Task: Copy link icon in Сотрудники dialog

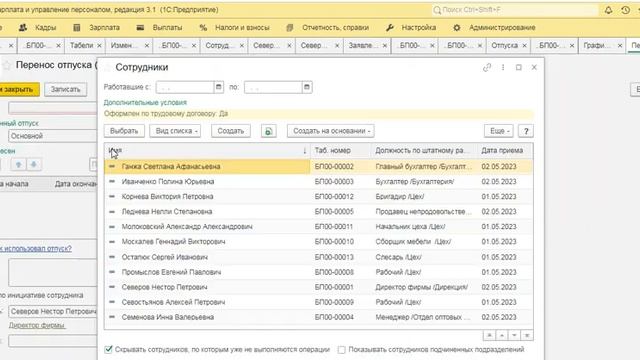Action: (487, 68)
